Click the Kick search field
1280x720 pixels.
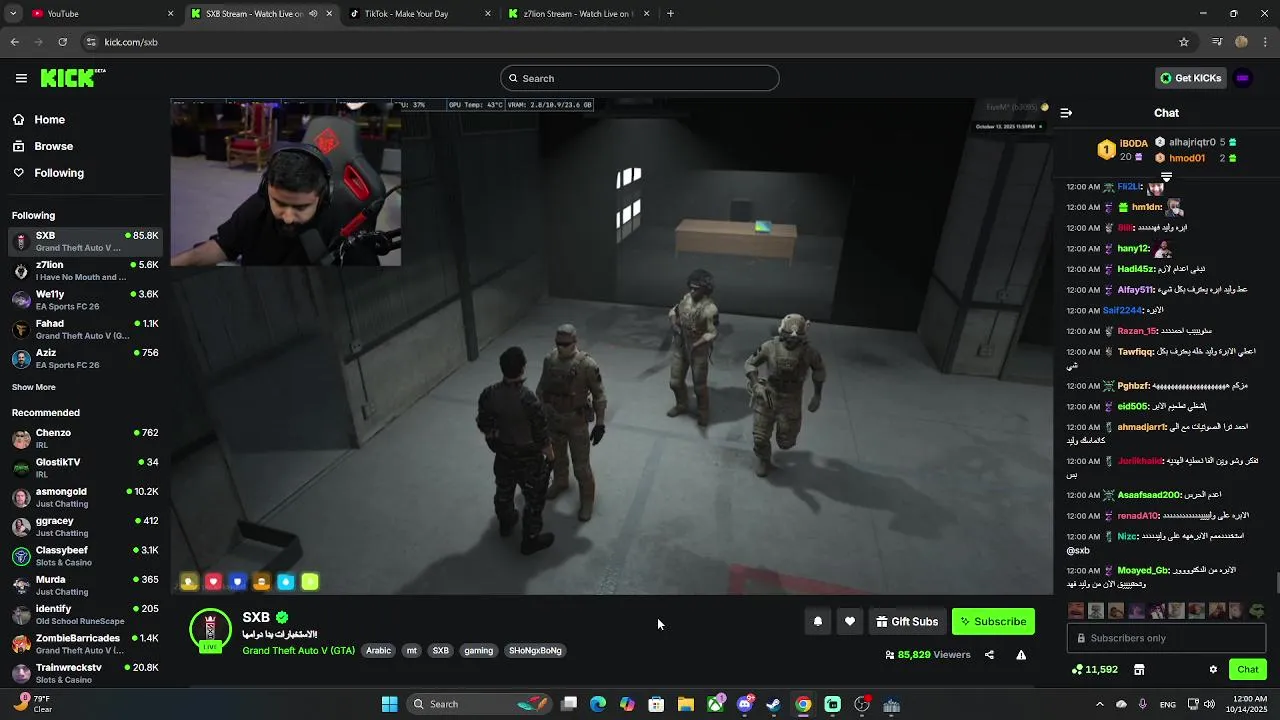click(x=640, y=78)
